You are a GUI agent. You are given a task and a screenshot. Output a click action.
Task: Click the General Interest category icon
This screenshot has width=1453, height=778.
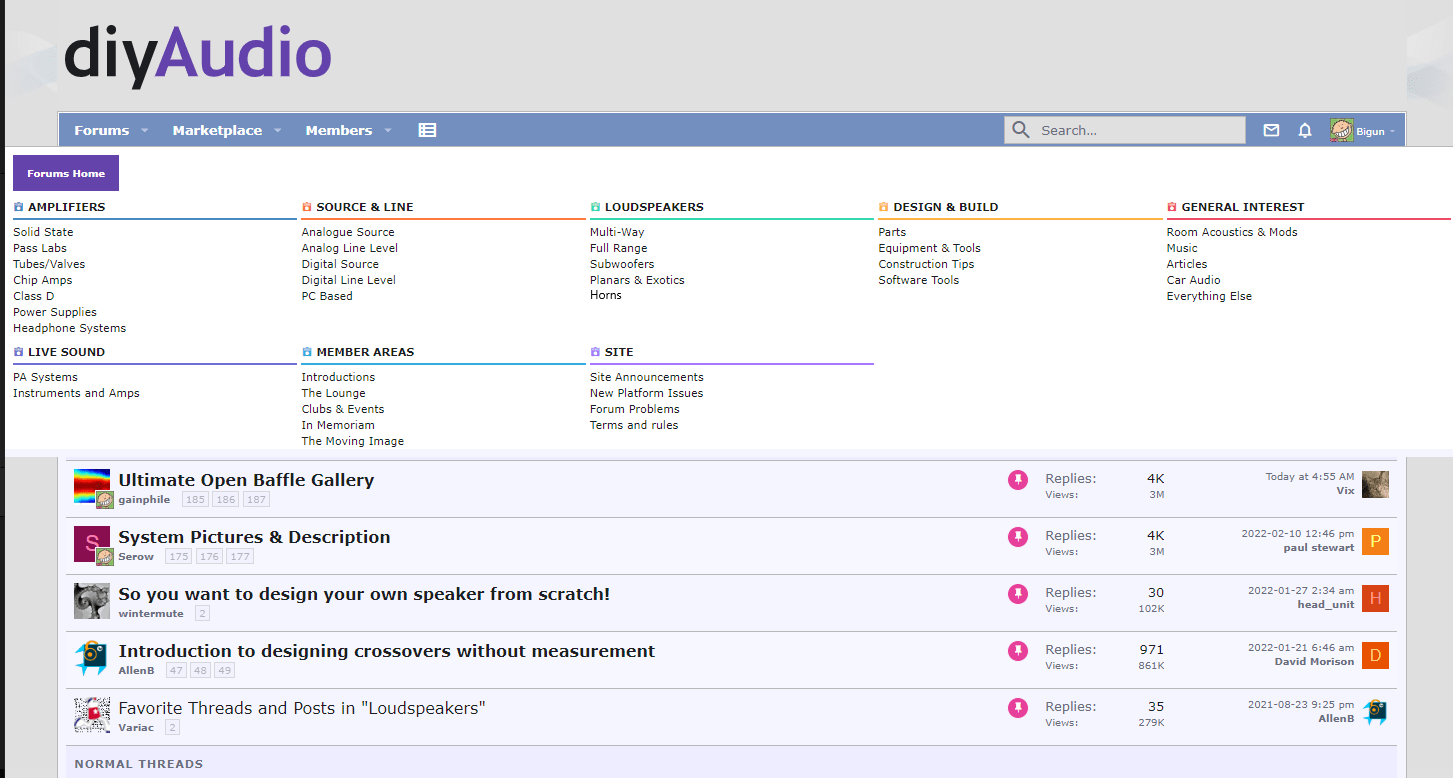[x=1172, y=207]
